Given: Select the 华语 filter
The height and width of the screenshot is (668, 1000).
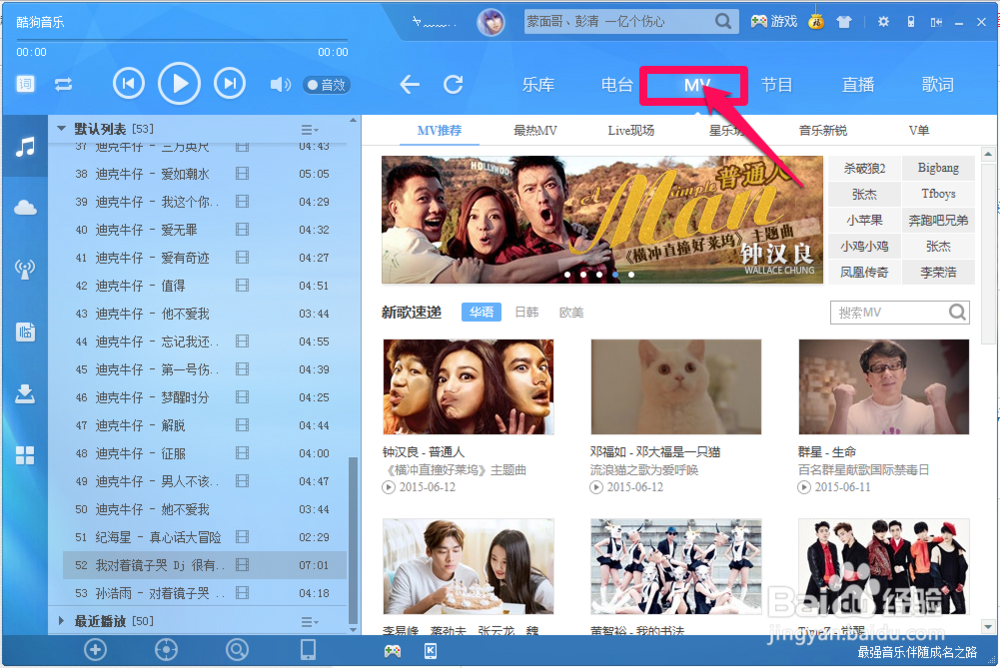Looking at the screenshot, I should pyautogui.click(x=481, y=312).
